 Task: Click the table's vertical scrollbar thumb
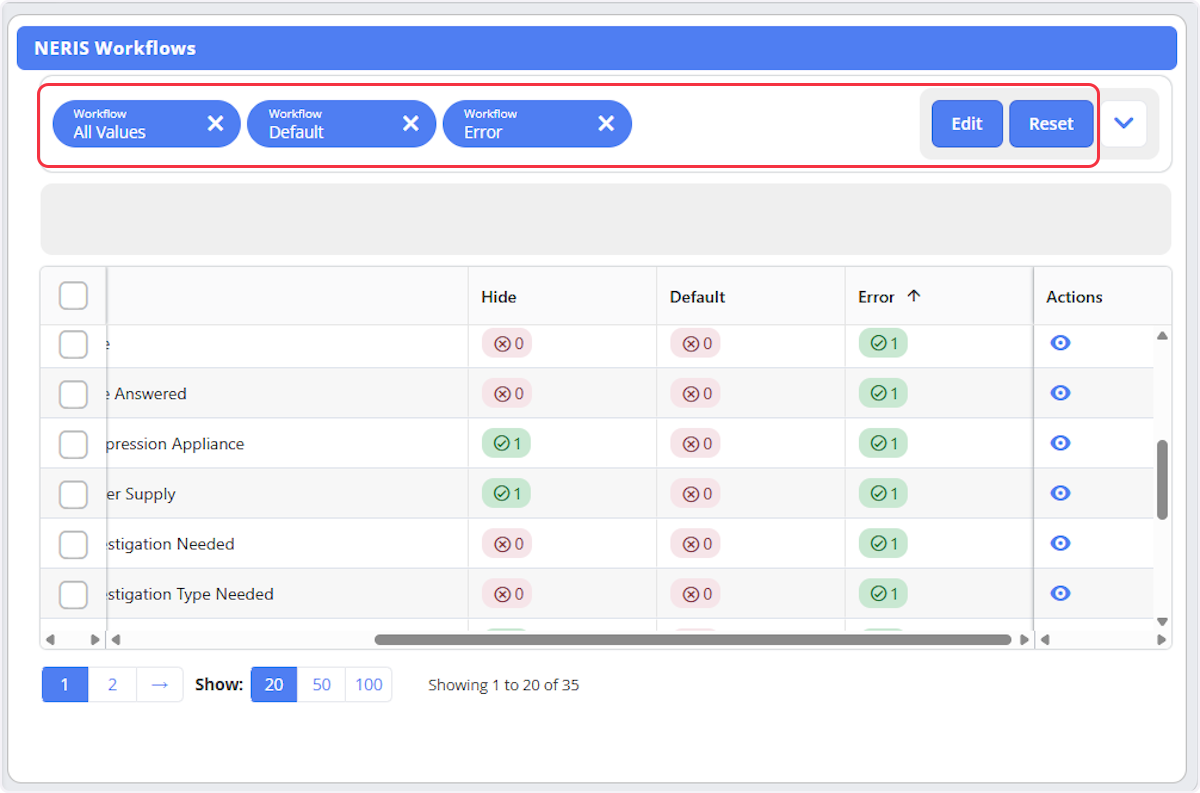1162,480
